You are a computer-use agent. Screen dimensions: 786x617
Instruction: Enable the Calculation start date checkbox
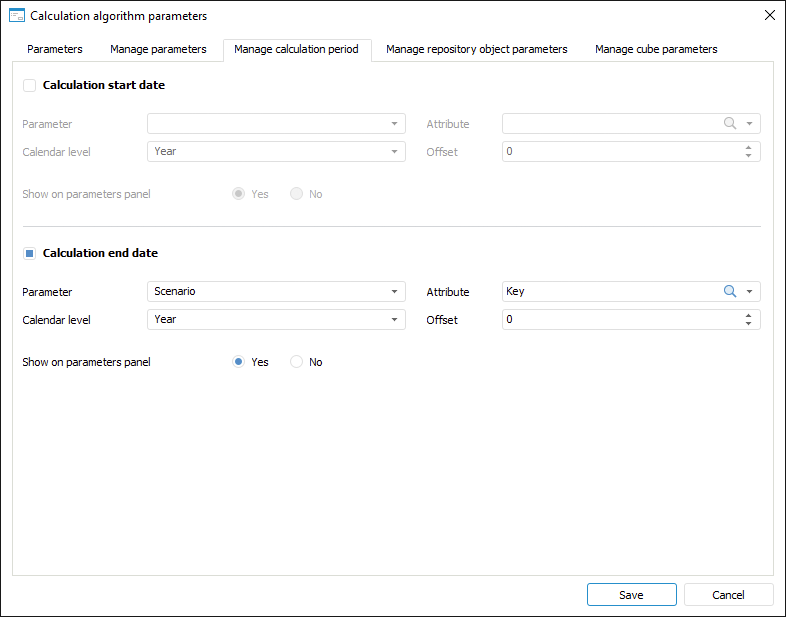coord(30,86)
